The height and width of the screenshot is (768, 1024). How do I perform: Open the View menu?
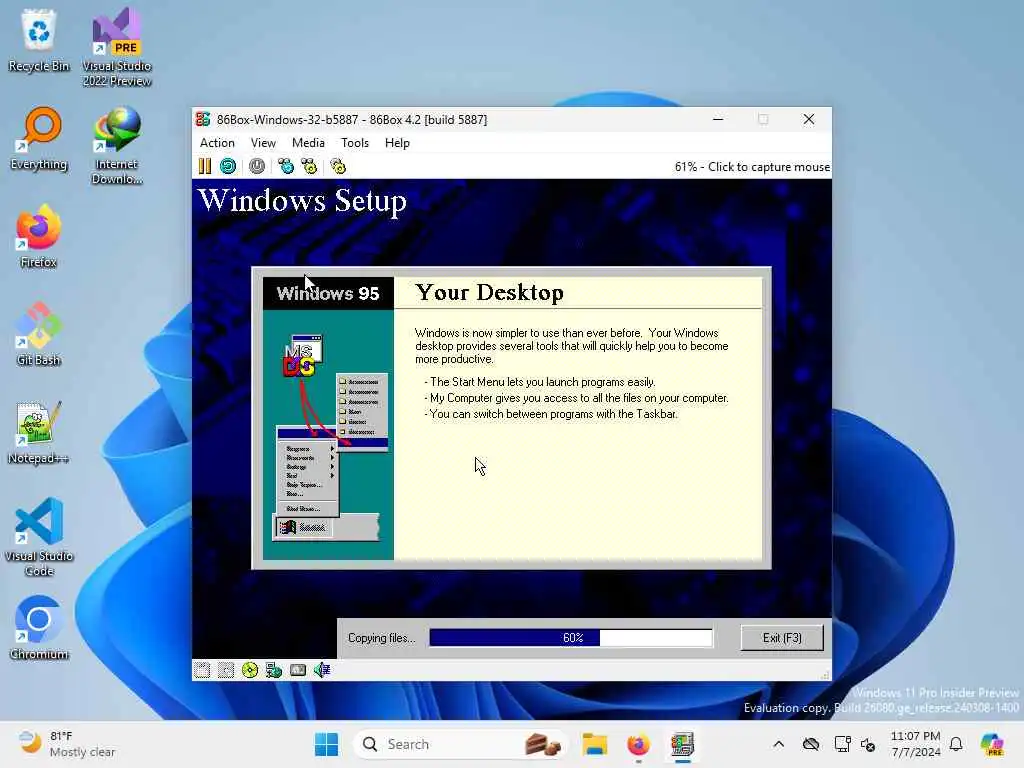[x=263, y=143]
